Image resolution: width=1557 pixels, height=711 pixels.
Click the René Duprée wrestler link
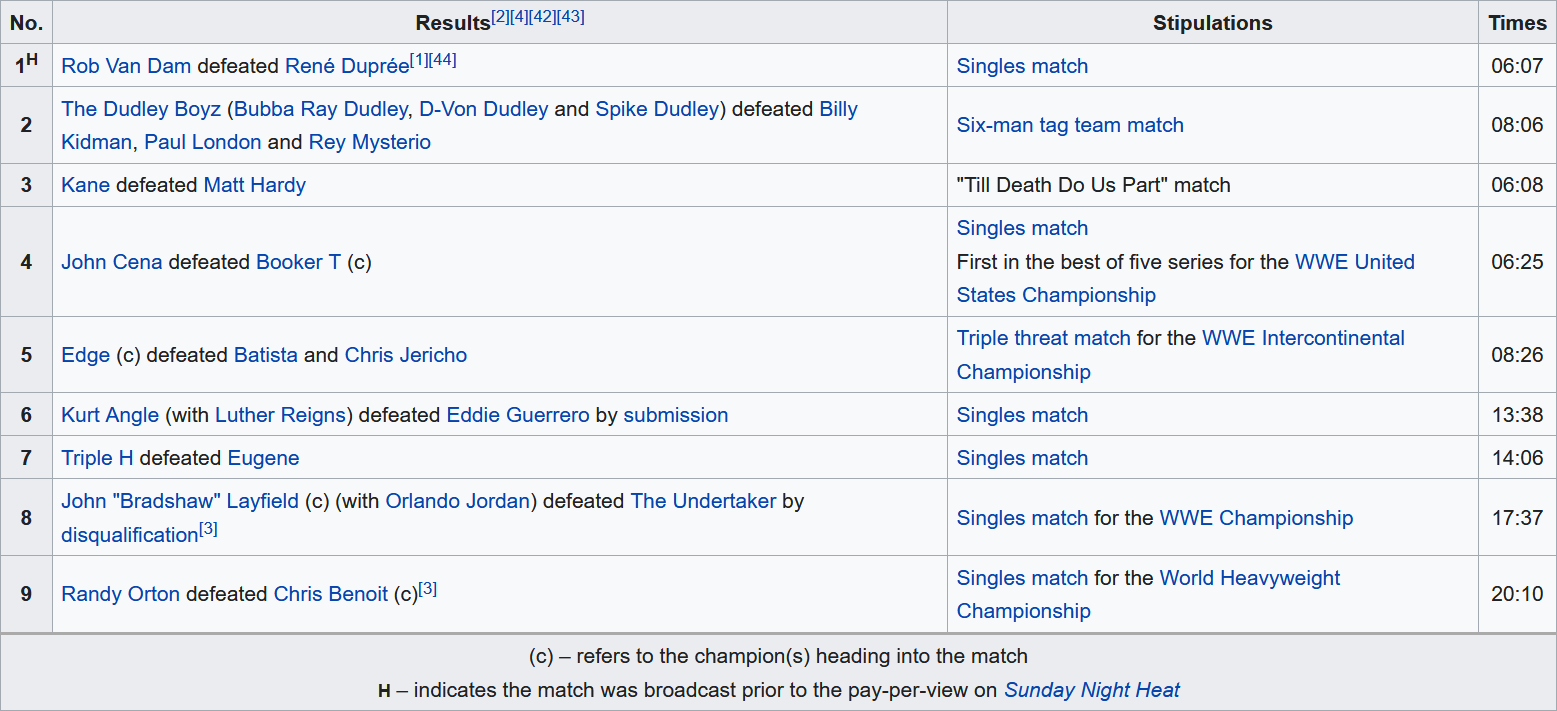(x=347, y=66)
